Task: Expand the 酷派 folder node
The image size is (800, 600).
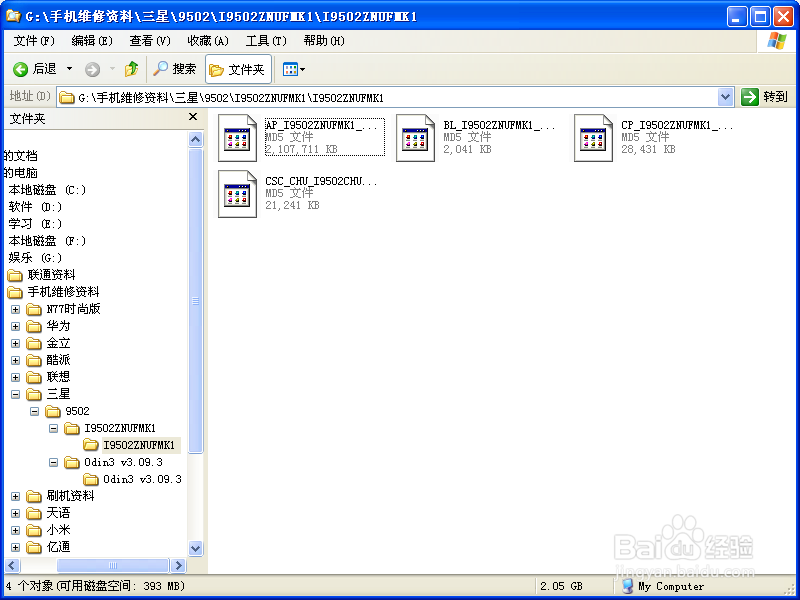Action: point(15,360)
